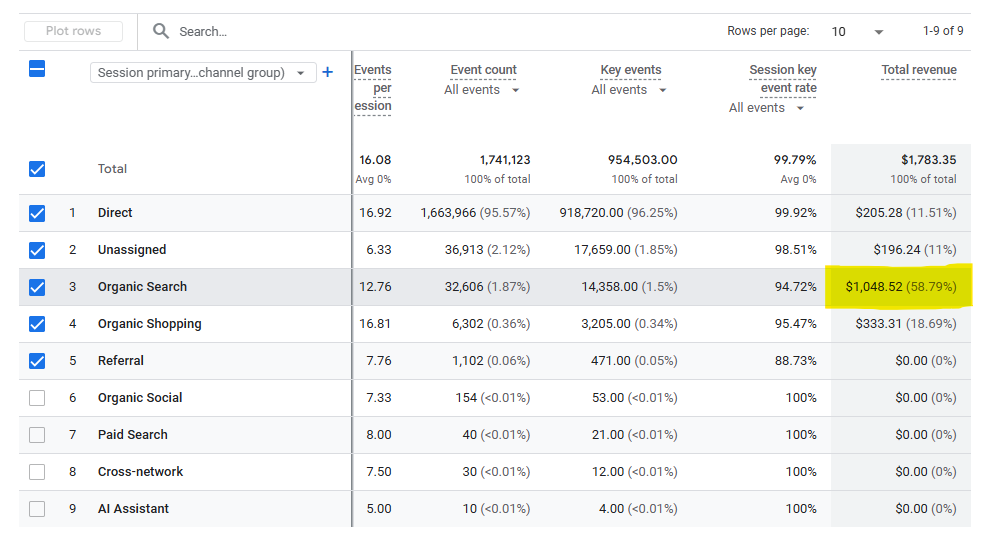
Task: Sort by Event count column header
Action: [483, 70]
